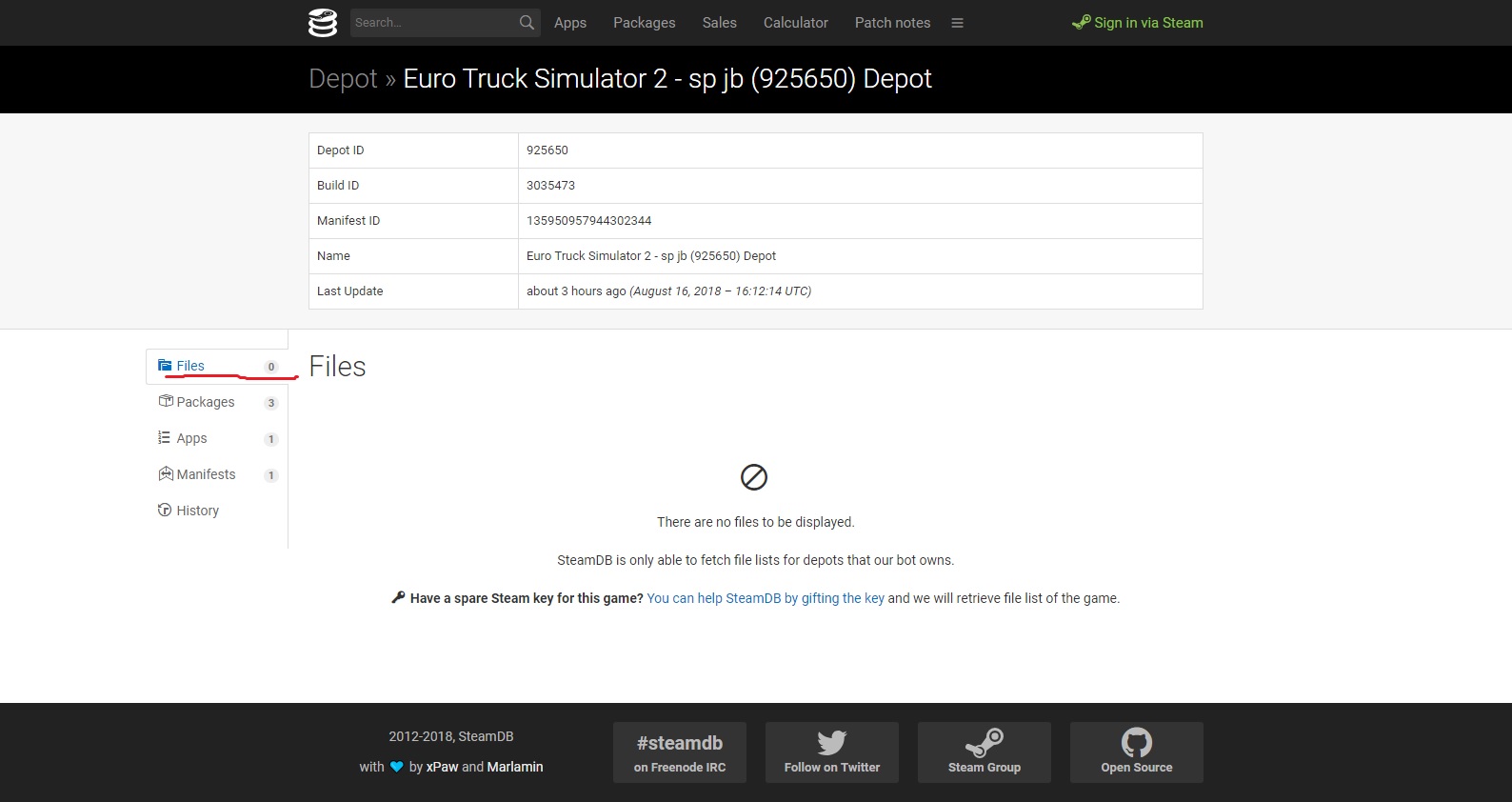1512x802 pixels.
Task: Click the Manifest ID value 135950957944302344
Action: point(588,221)
